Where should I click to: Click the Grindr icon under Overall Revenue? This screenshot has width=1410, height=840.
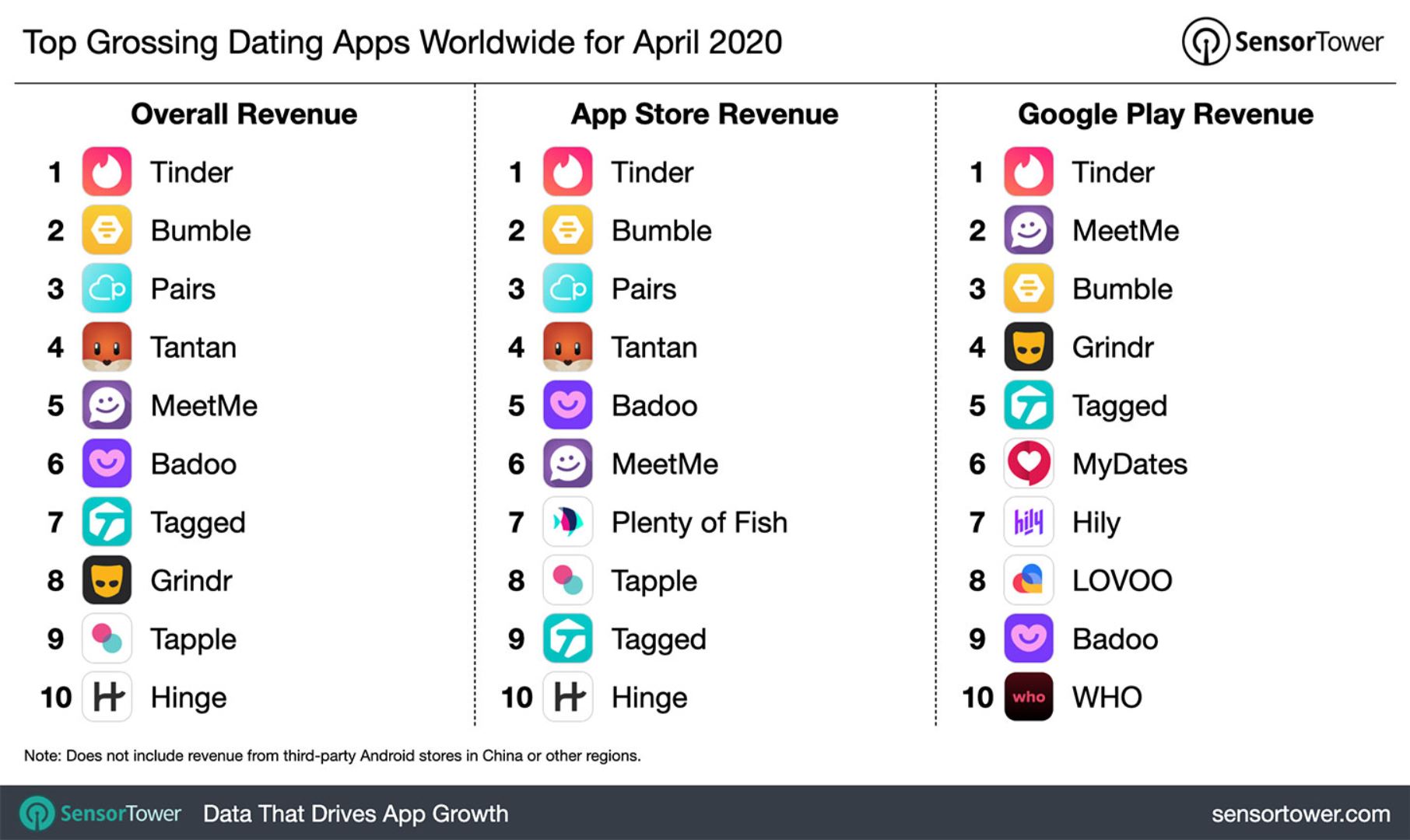[107, 580]
